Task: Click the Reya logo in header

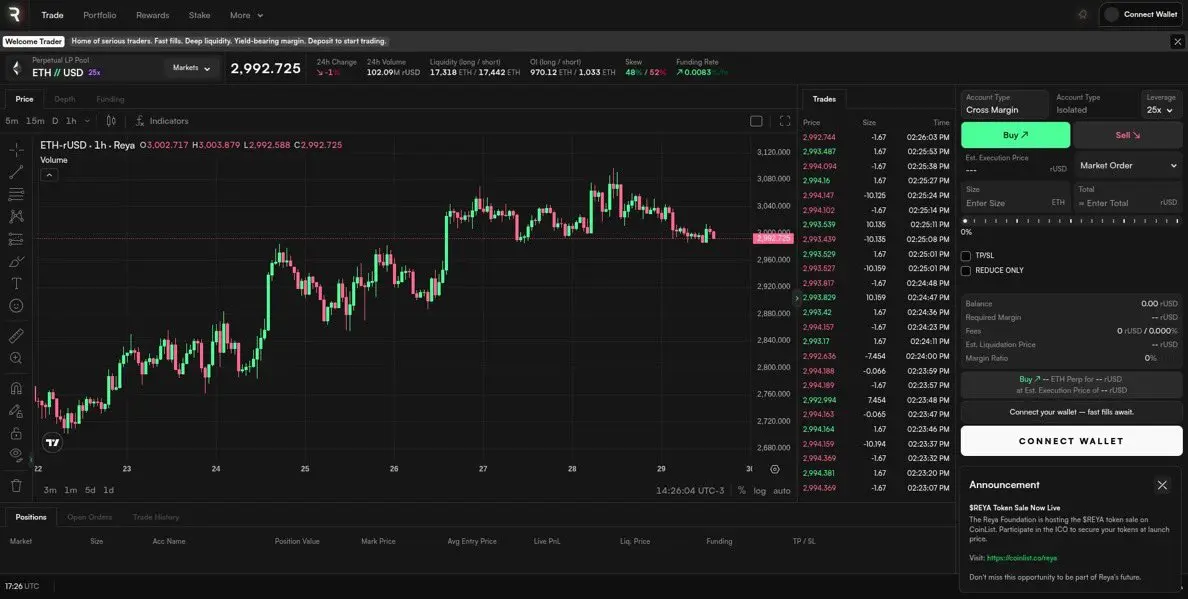Action: click(14, 14)
